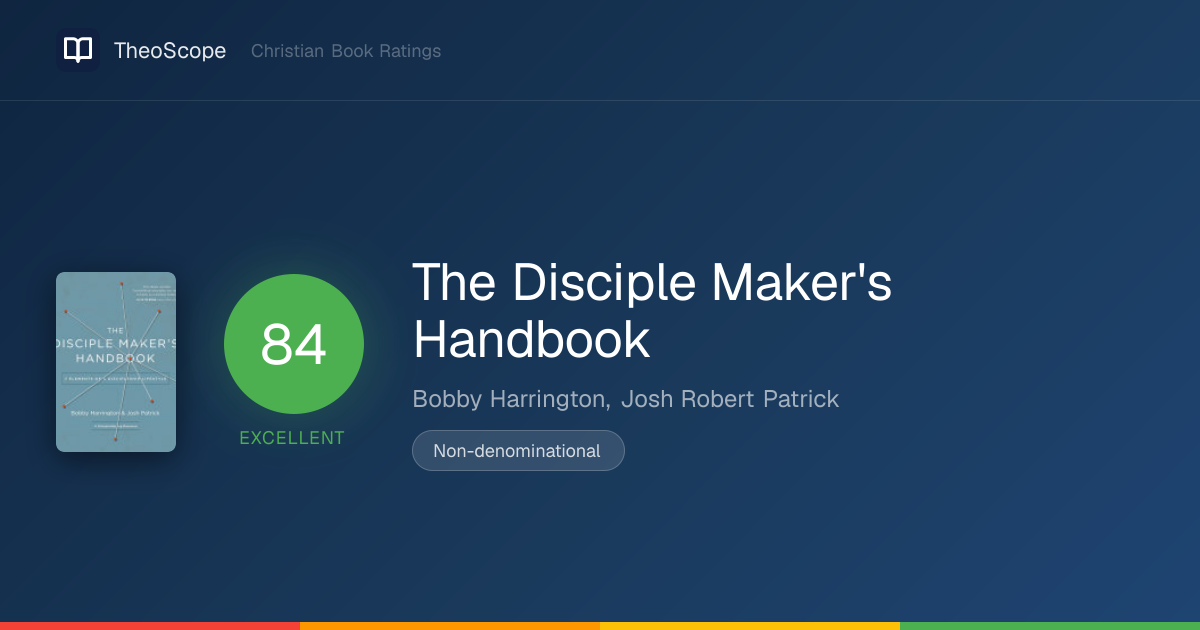
Task: Click The Disciple Maker's Handbook title
Action: coord(652,311)
